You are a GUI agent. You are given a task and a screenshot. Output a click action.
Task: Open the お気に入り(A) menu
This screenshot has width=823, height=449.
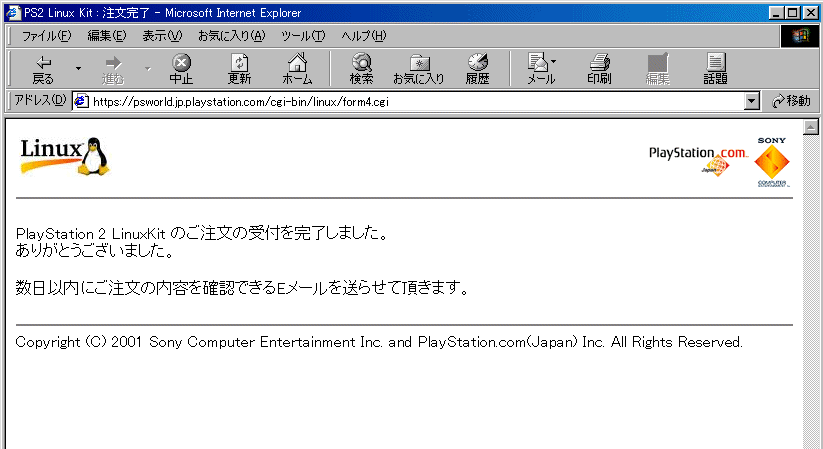pos(231,36)
